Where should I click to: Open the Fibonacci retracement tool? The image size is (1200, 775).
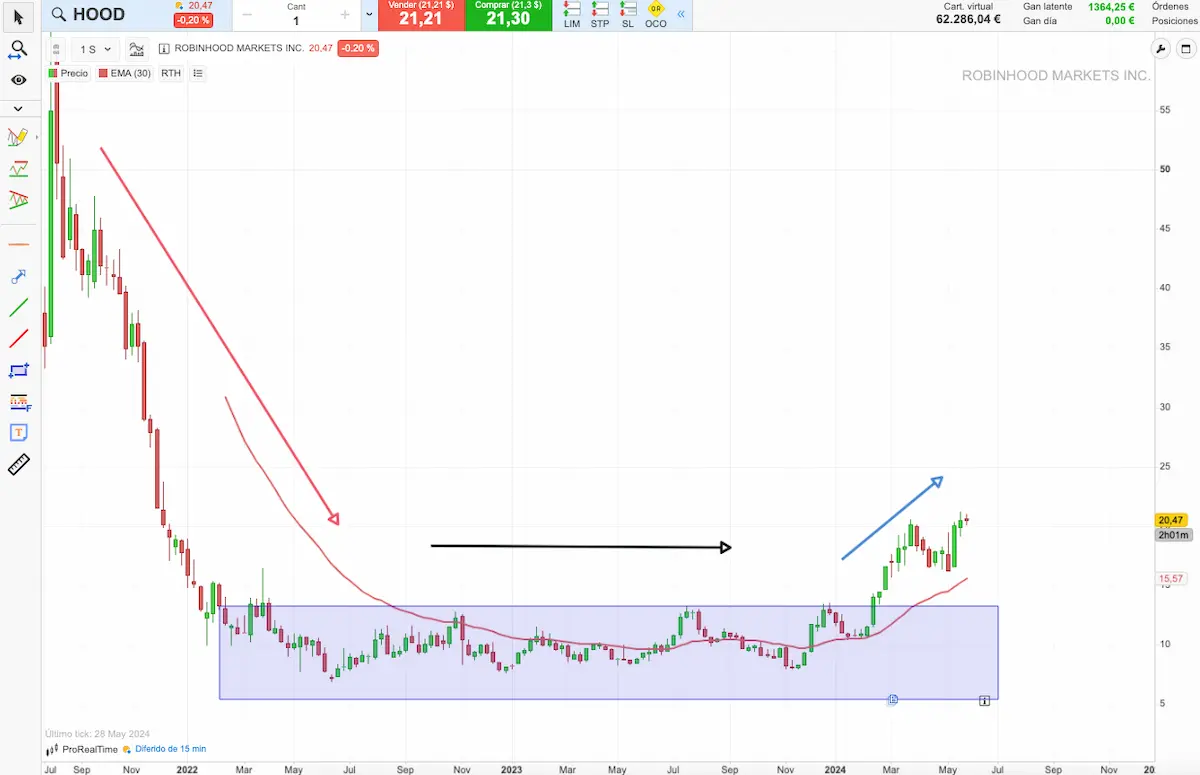coord(18,401)
